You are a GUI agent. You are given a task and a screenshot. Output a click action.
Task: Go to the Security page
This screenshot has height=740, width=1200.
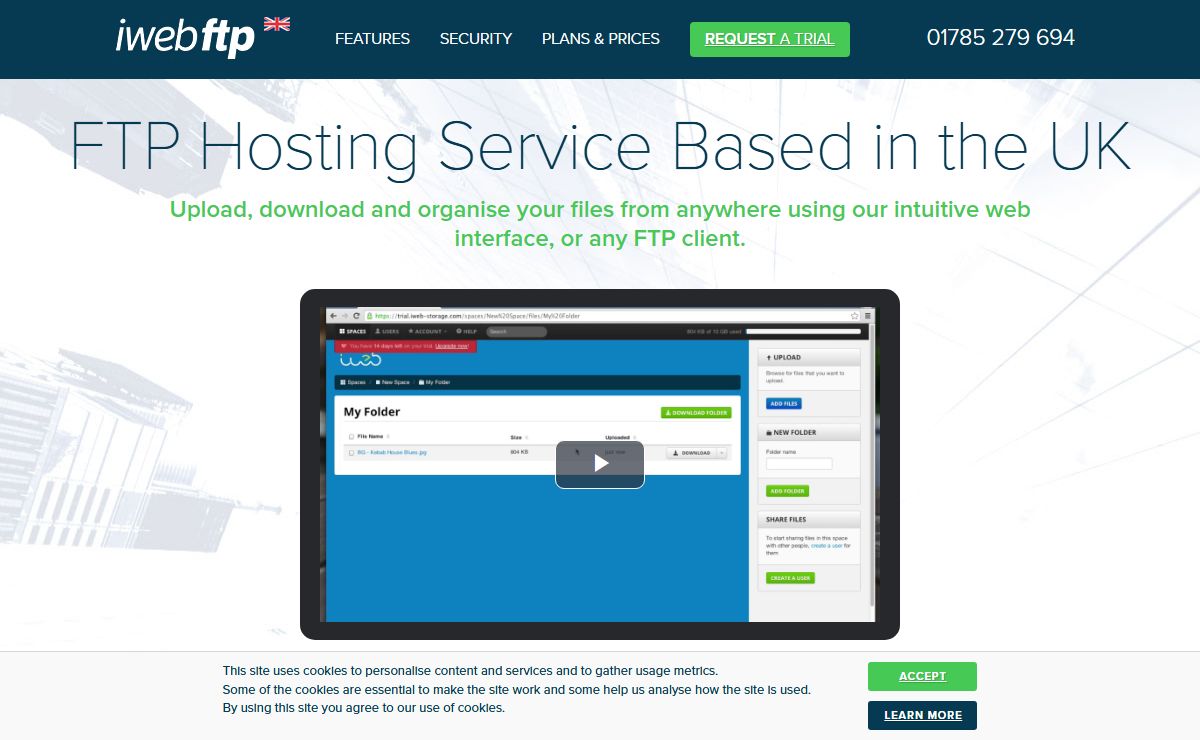coord(476,39)
